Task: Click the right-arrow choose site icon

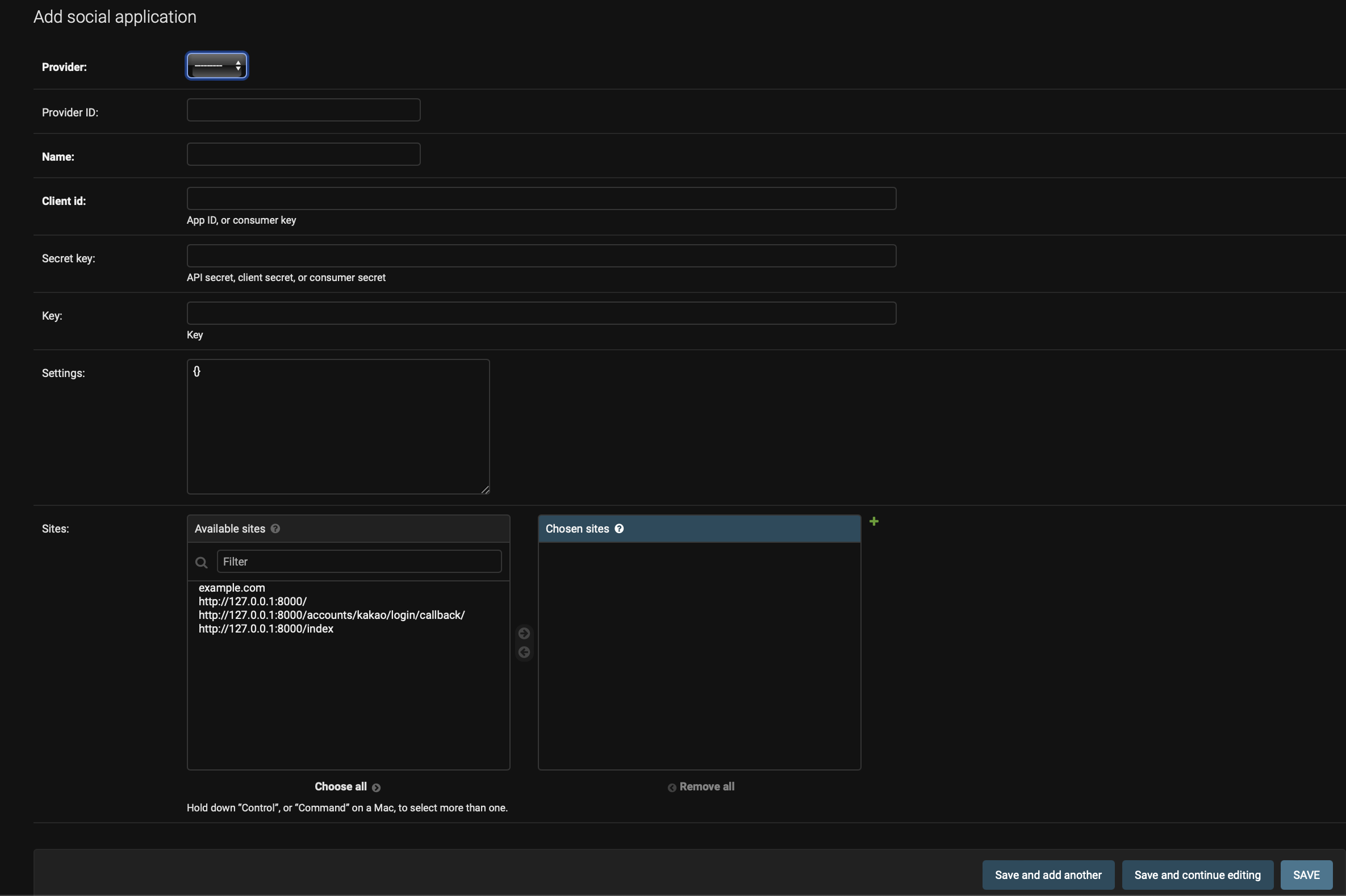Action: click(x=524, y=633)
